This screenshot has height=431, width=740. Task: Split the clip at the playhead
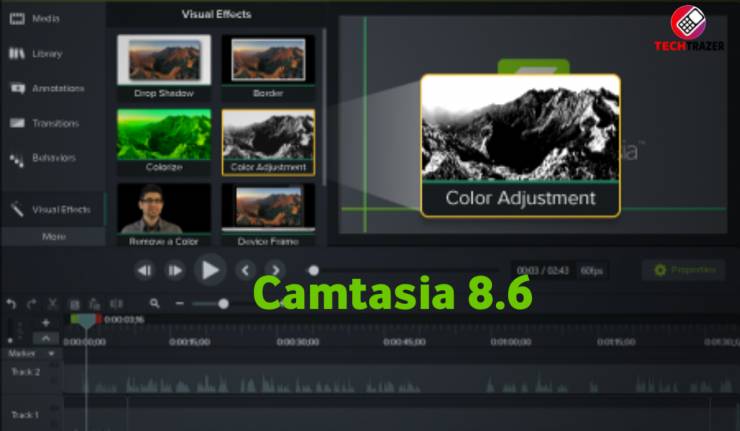116,304
